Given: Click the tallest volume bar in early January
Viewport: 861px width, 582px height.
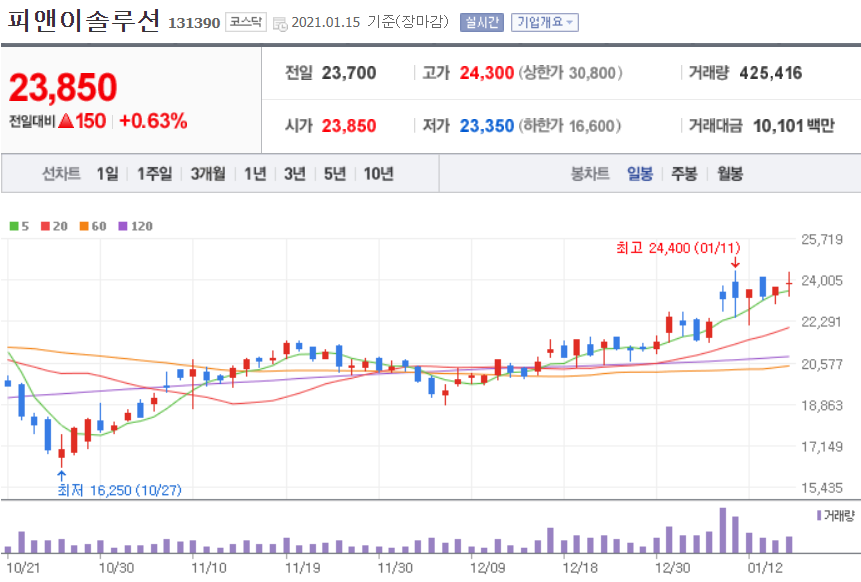Looking at the screenshot, I should click(723, 530).
